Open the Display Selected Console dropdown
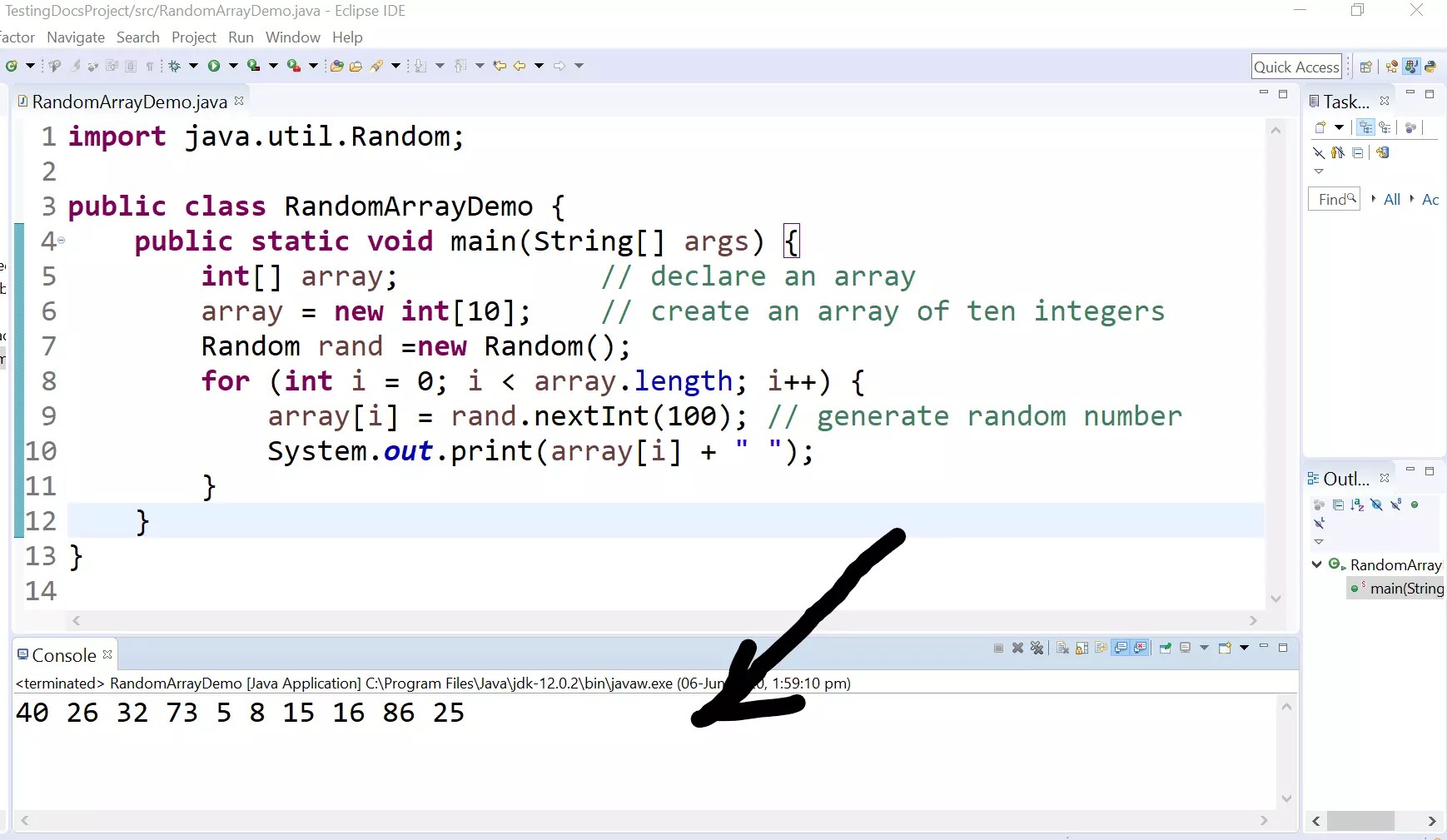 click(x=1205, y=649)
